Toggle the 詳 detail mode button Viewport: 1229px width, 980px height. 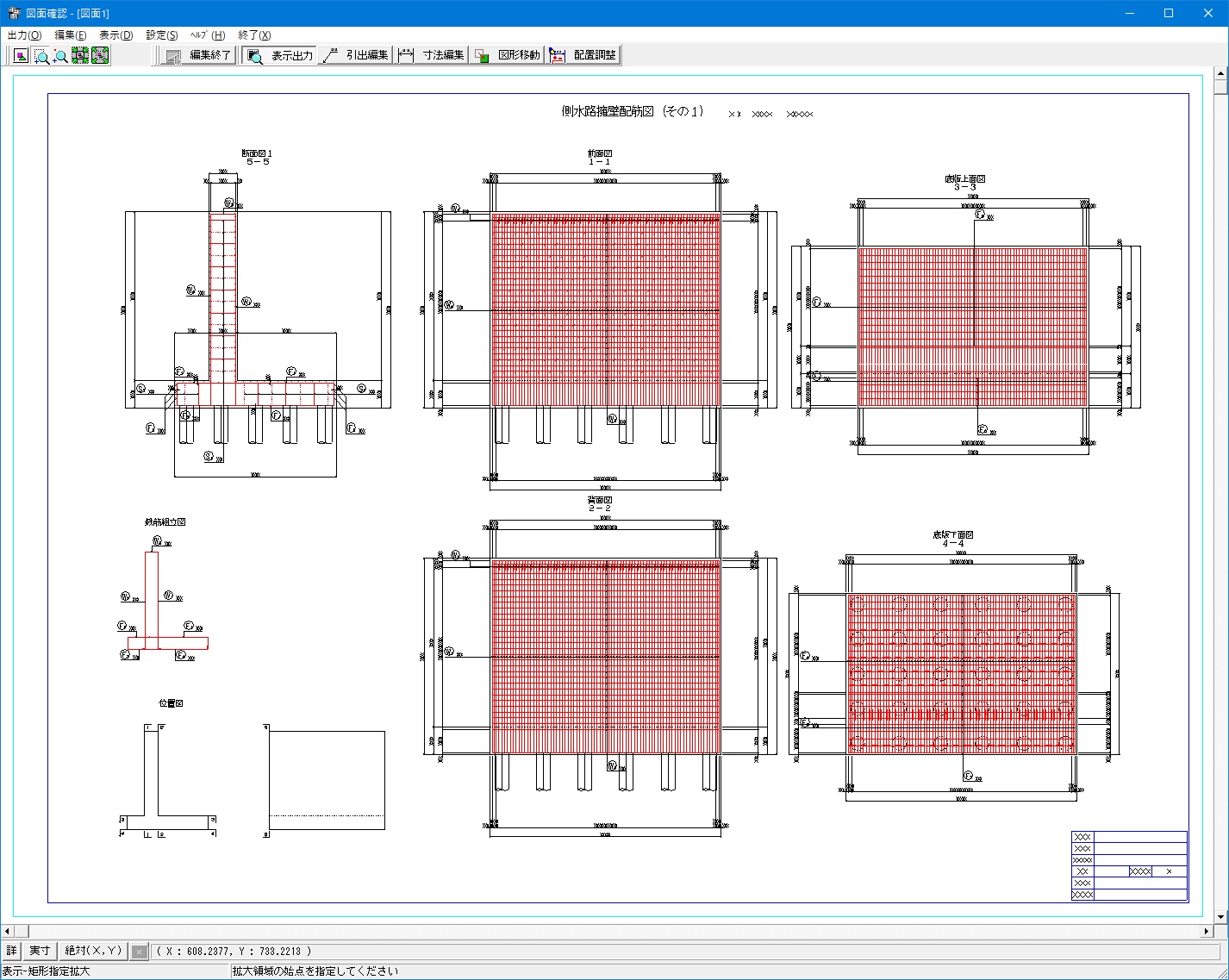tap(11, 951)
